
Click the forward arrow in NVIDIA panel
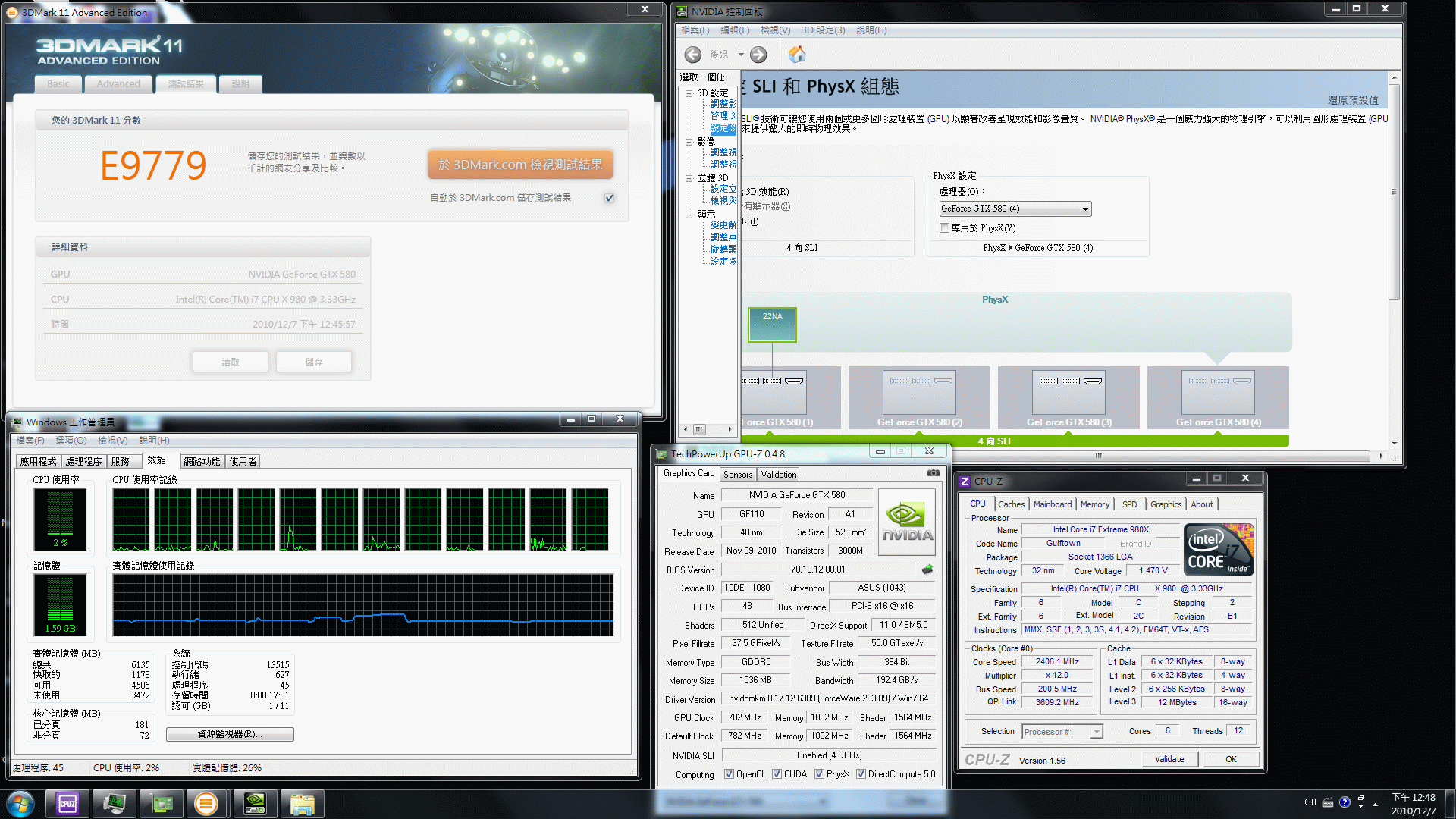tap(758, 55)
